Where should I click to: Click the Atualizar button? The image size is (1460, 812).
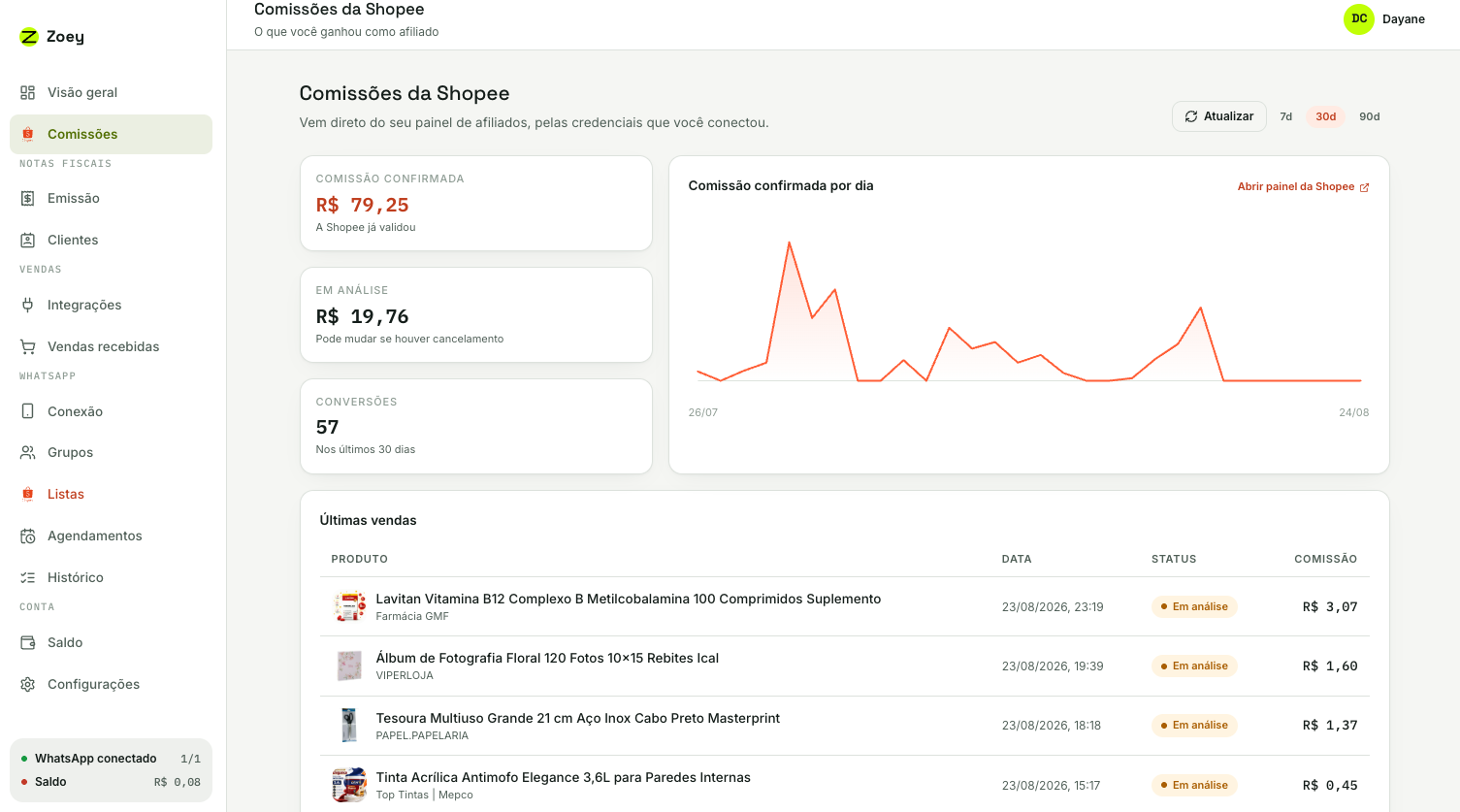[1219, 116]
